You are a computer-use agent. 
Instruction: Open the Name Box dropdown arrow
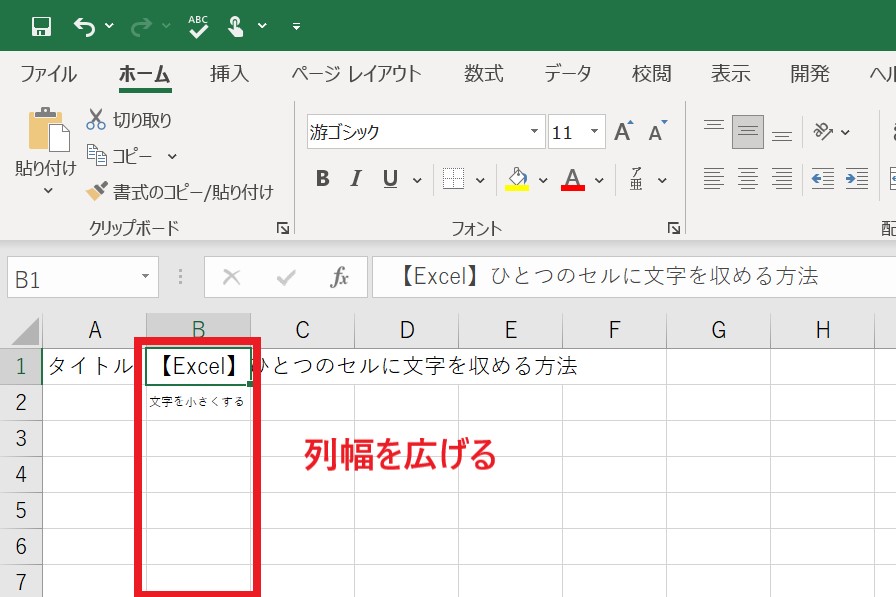coord(146,277)
